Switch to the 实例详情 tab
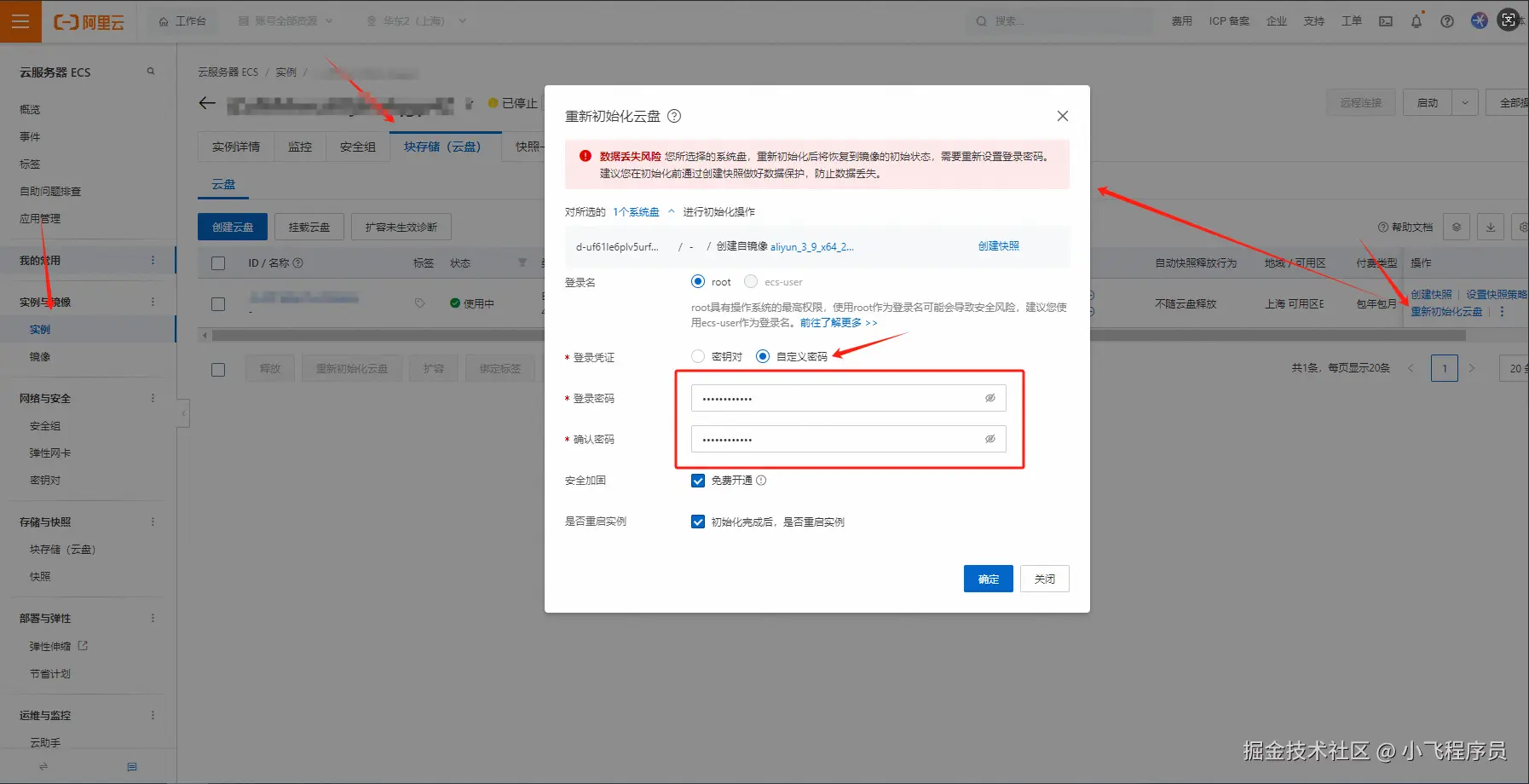Image resolution: width=1529 pixels, height=784 pixels. (236, 147)
